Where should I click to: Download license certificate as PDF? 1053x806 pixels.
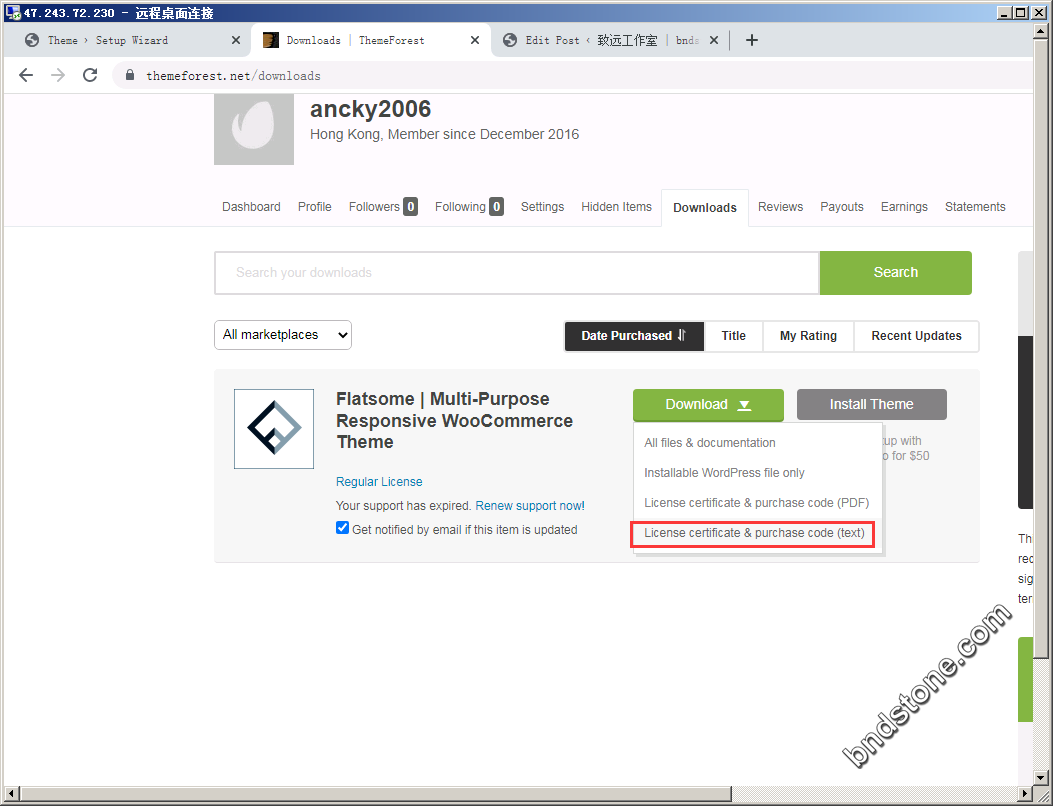coord(756,503)
